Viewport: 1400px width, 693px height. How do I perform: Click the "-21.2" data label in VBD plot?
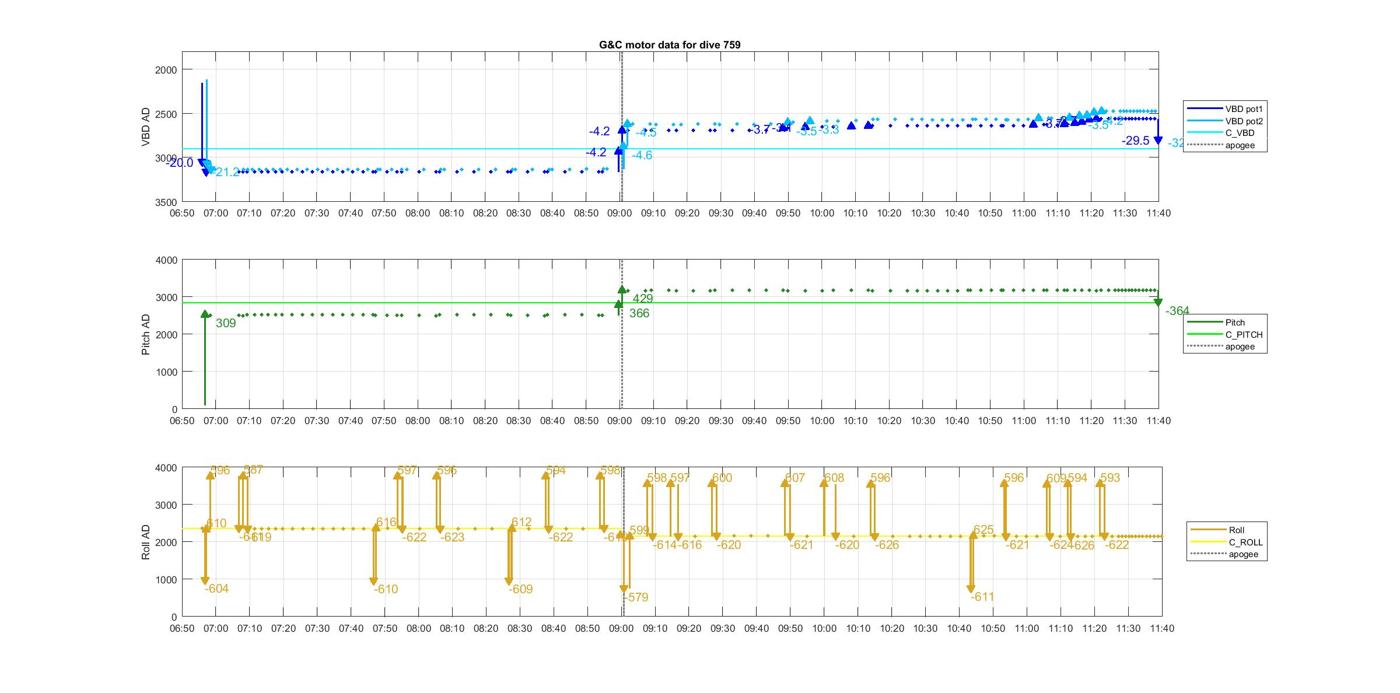228,173
